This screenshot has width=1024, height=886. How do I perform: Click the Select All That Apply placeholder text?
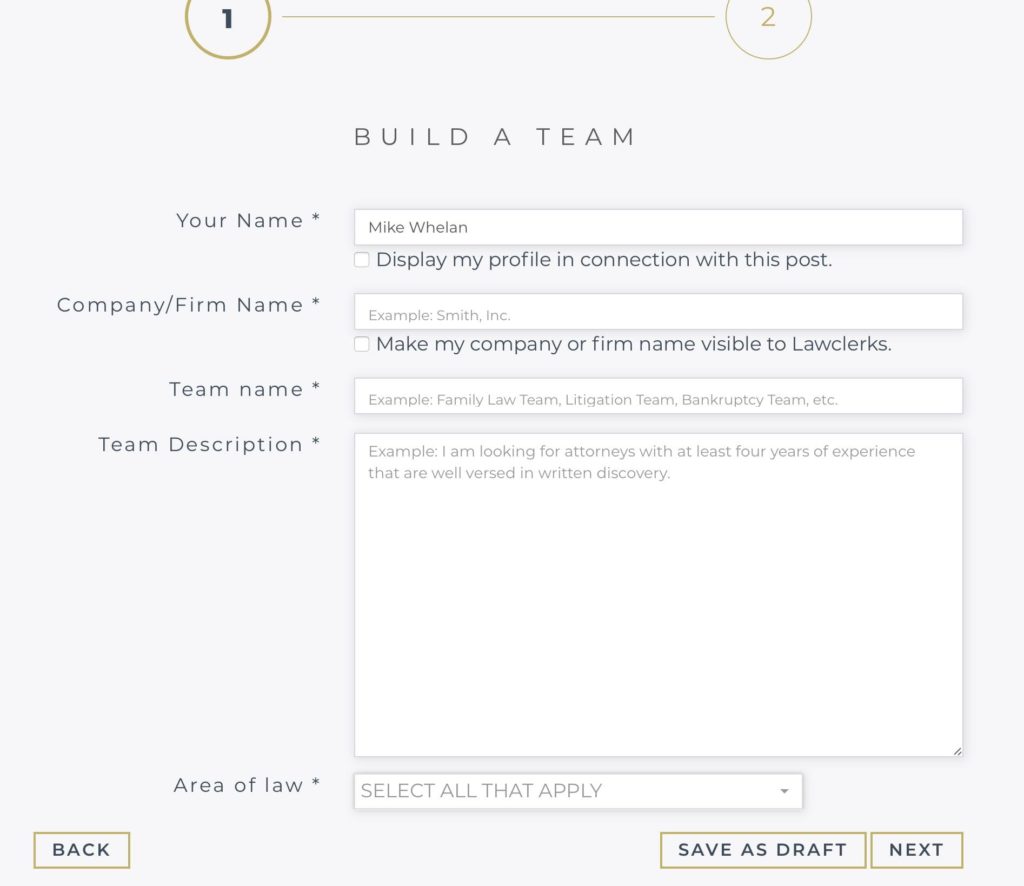tap(481, 791)
